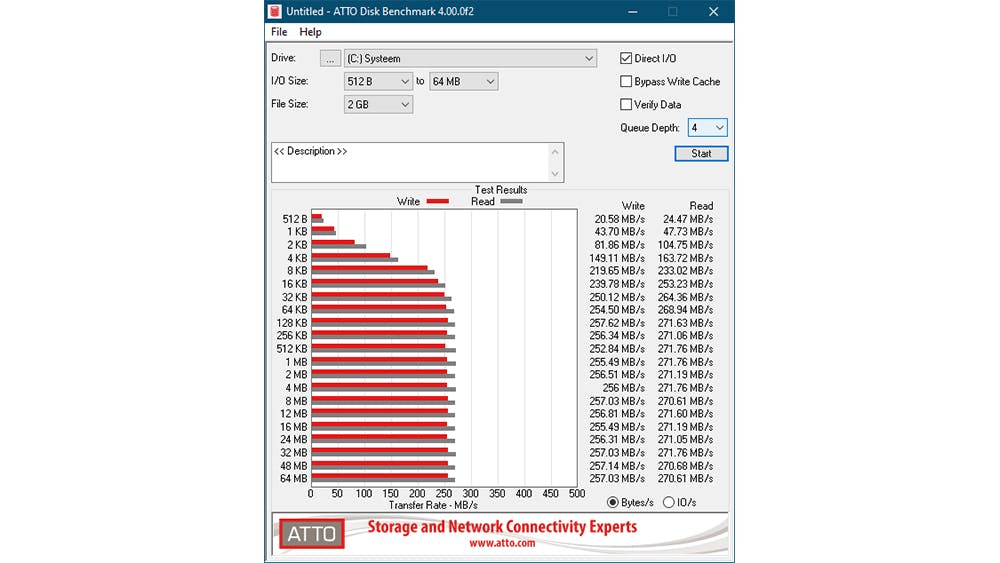Uncheck the Direct I/O checkbox
This screenshot has width=1000, height=563.
pyautogui.click(x=626, y=58)
